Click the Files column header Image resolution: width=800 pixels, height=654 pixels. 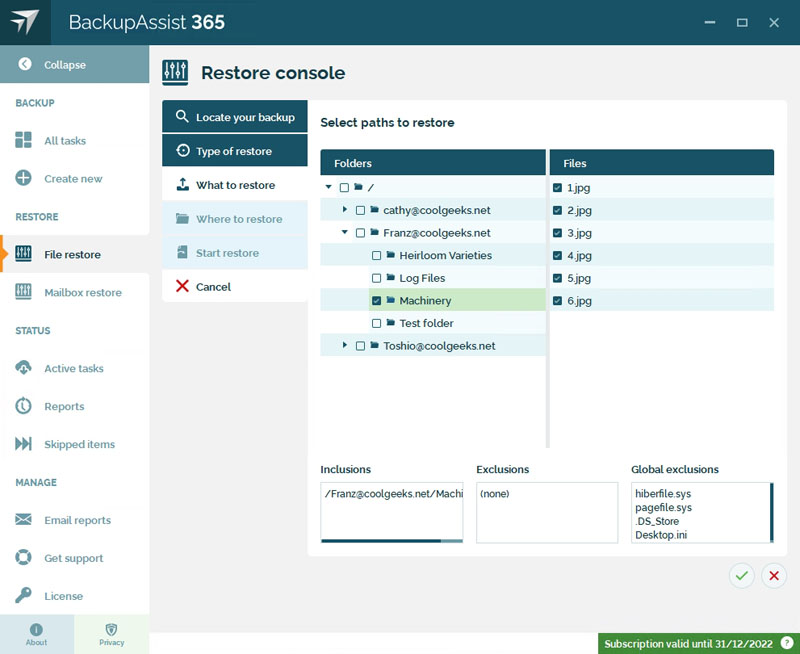[662, 163]
